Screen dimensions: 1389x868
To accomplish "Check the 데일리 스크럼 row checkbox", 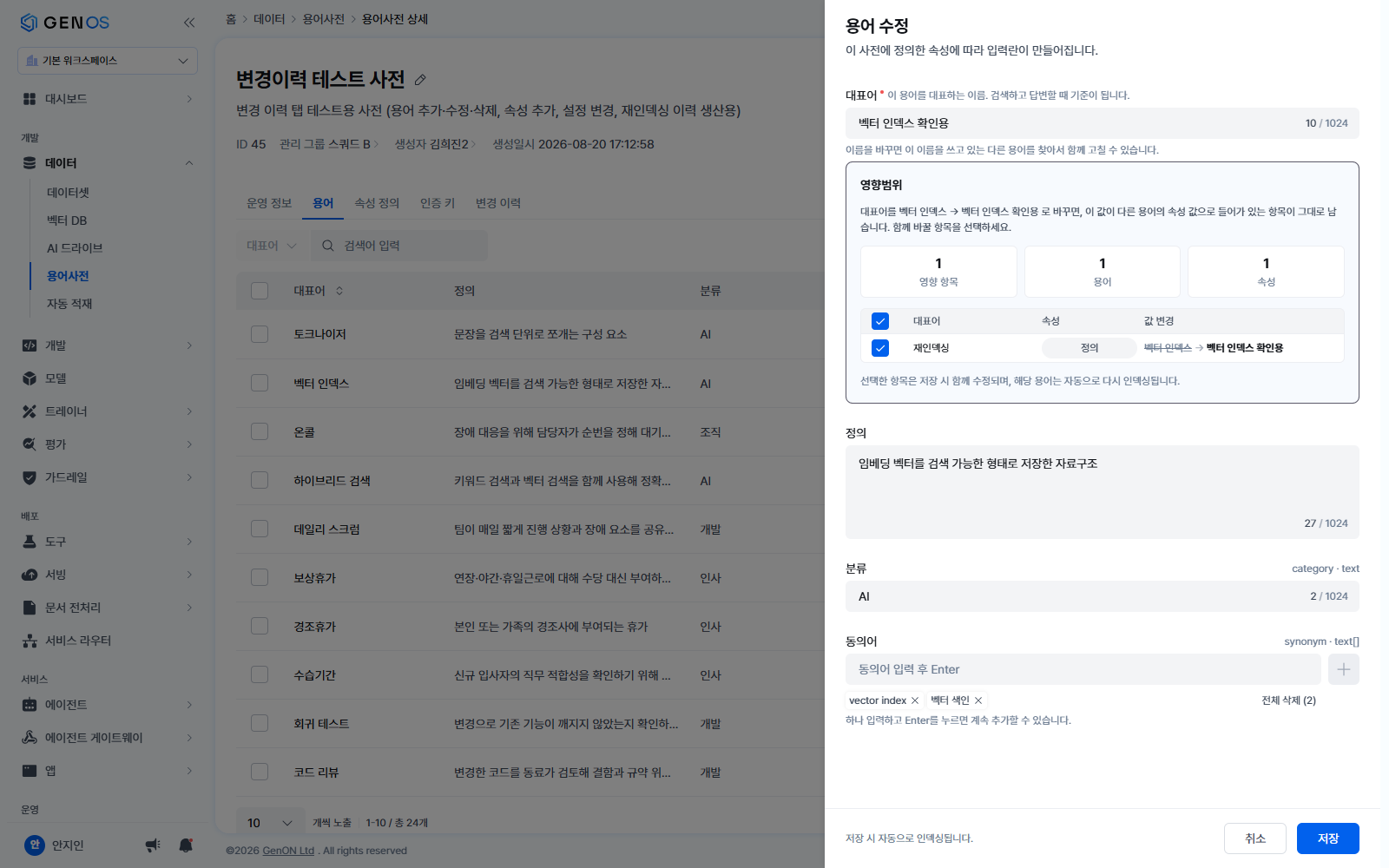I will (x=260, y=529).
